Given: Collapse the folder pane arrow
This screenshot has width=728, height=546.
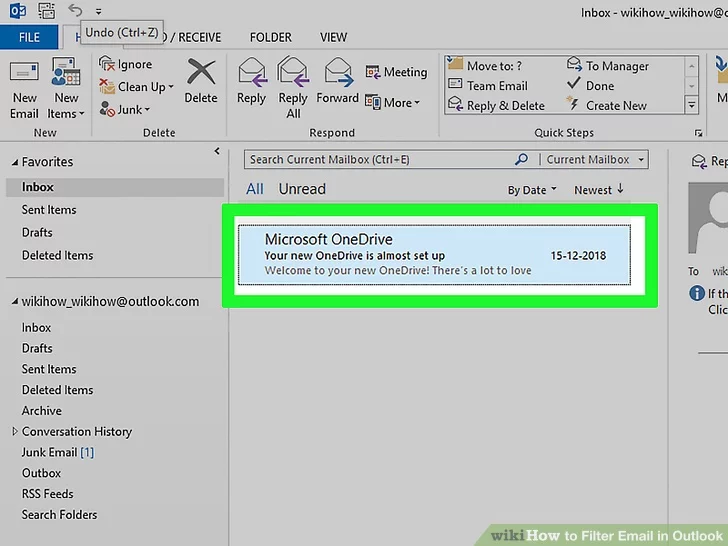Looking at the screenshot, I should pyautogui.click(x=217, y=151).
